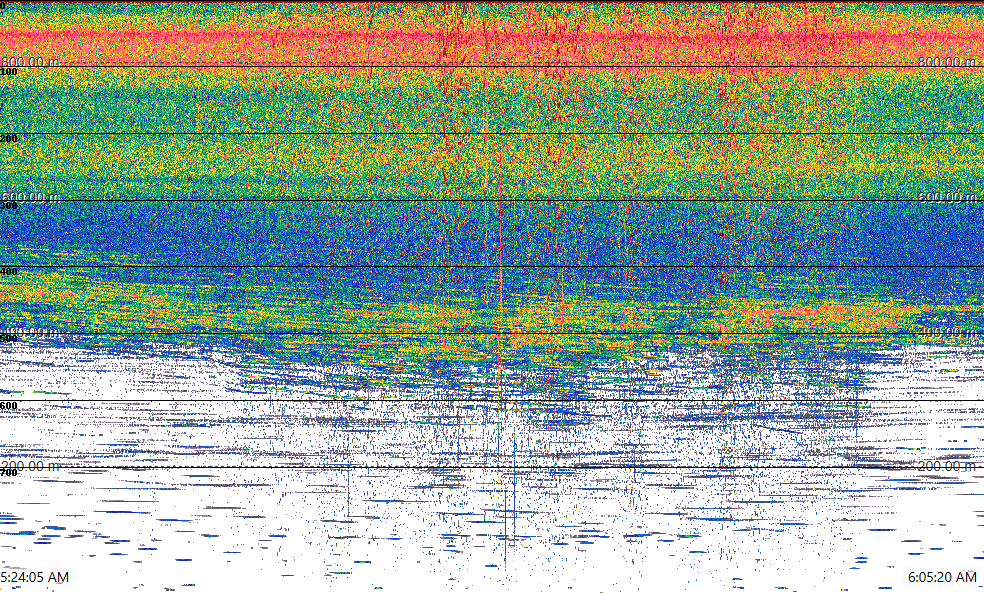Viewport: 984px width, 594px height.
Task: Select the 200 depth axis marker
Action: coord(9,139)
